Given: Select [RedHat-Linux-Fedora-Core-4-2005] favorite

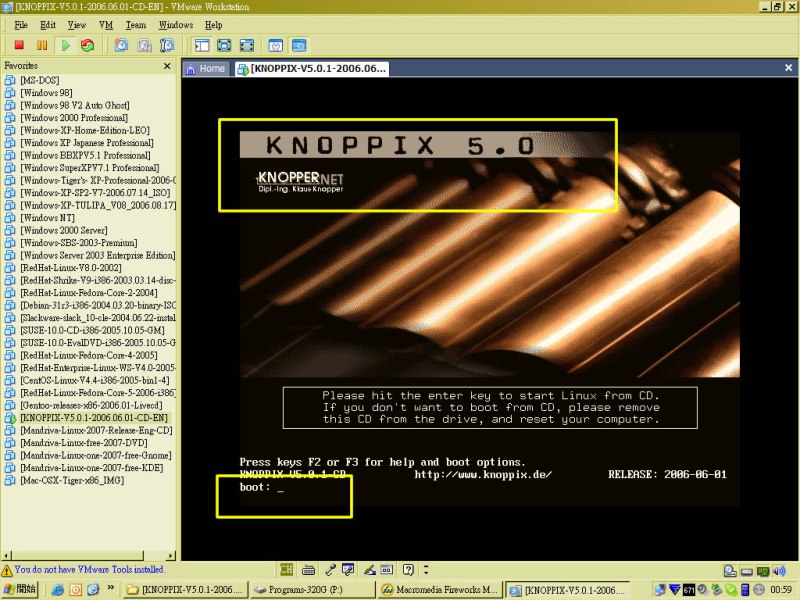Looking at the screenshot, I should coord(89,355).
